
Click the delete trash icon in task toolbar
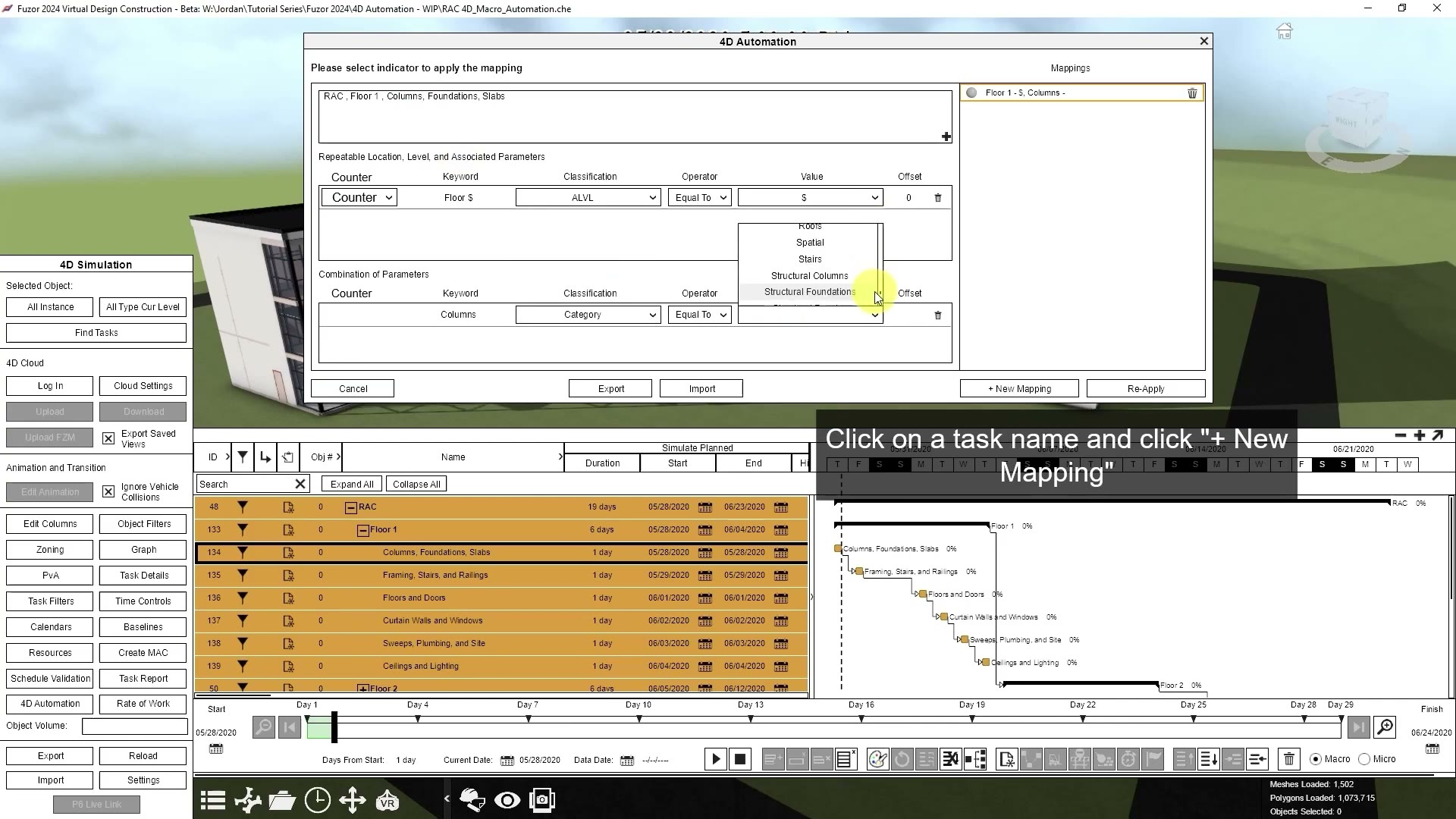click(x=1289, y=759)
